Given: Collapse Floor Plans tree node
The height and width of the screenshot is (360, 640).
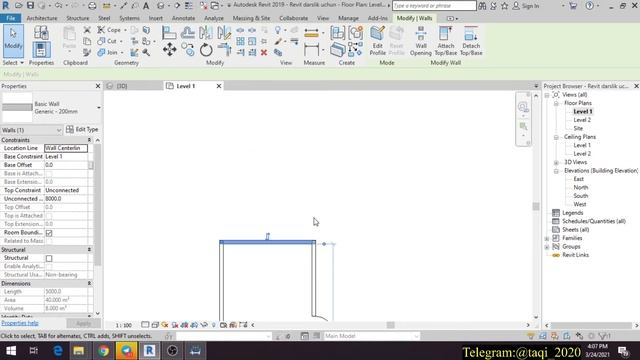Looking at the screenshot, I should pyautogui.click(x=556, y=103).
